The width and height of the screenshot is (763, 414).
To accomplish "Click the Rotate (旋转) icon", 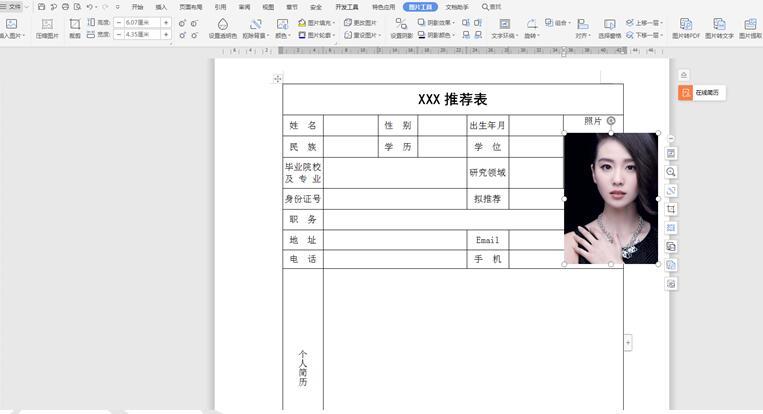I will click(x=531, y=24).
